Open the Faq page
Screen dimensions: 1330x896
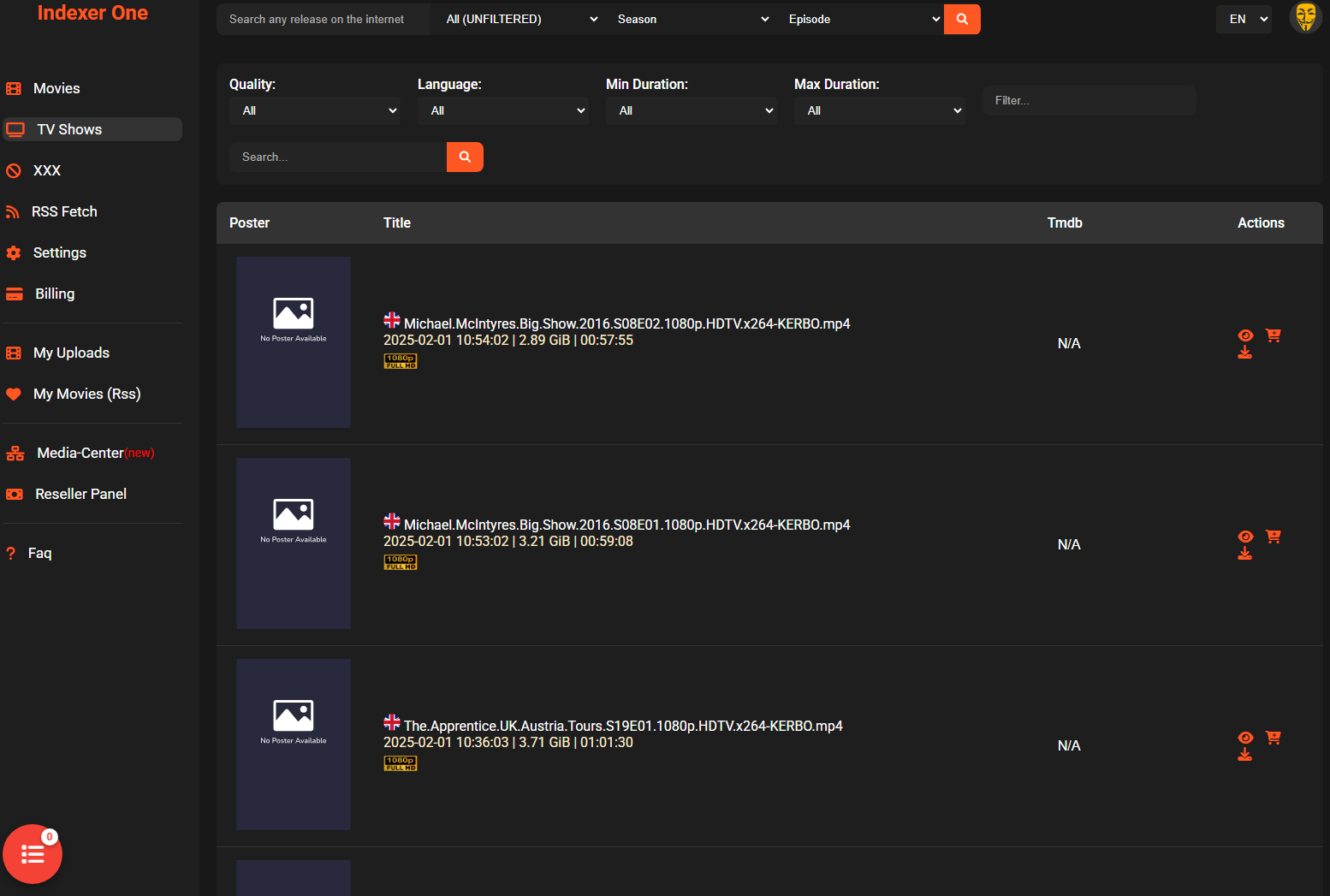click(92, 553)
